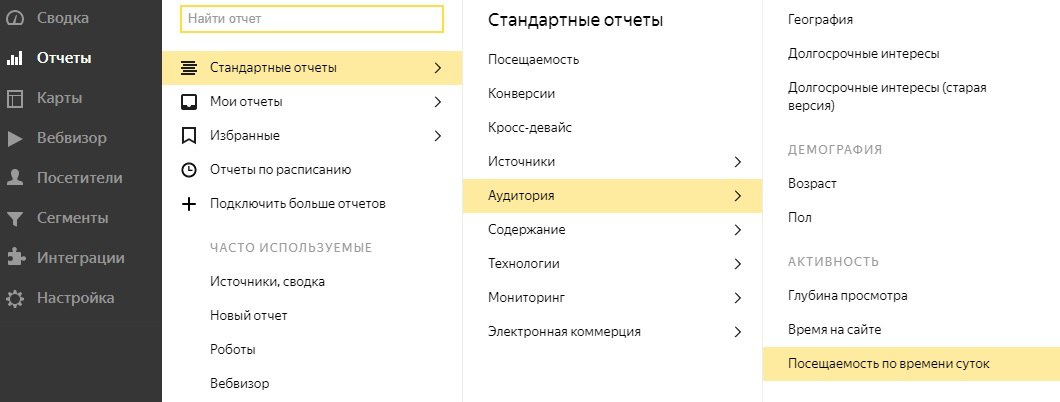
Task: Expand the Технологии submenu arrow
Action: (x=738, y=264)
